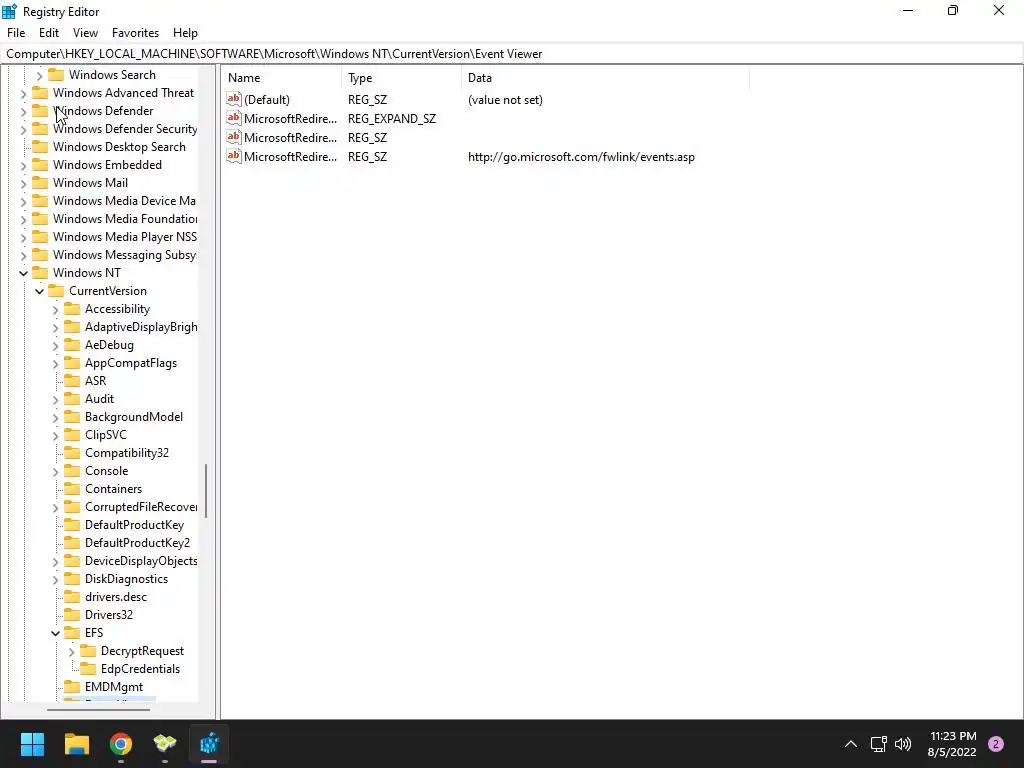1024x768 pixels.
Task: Click the EMDMgmt folder icon
Action: point(72,687)
